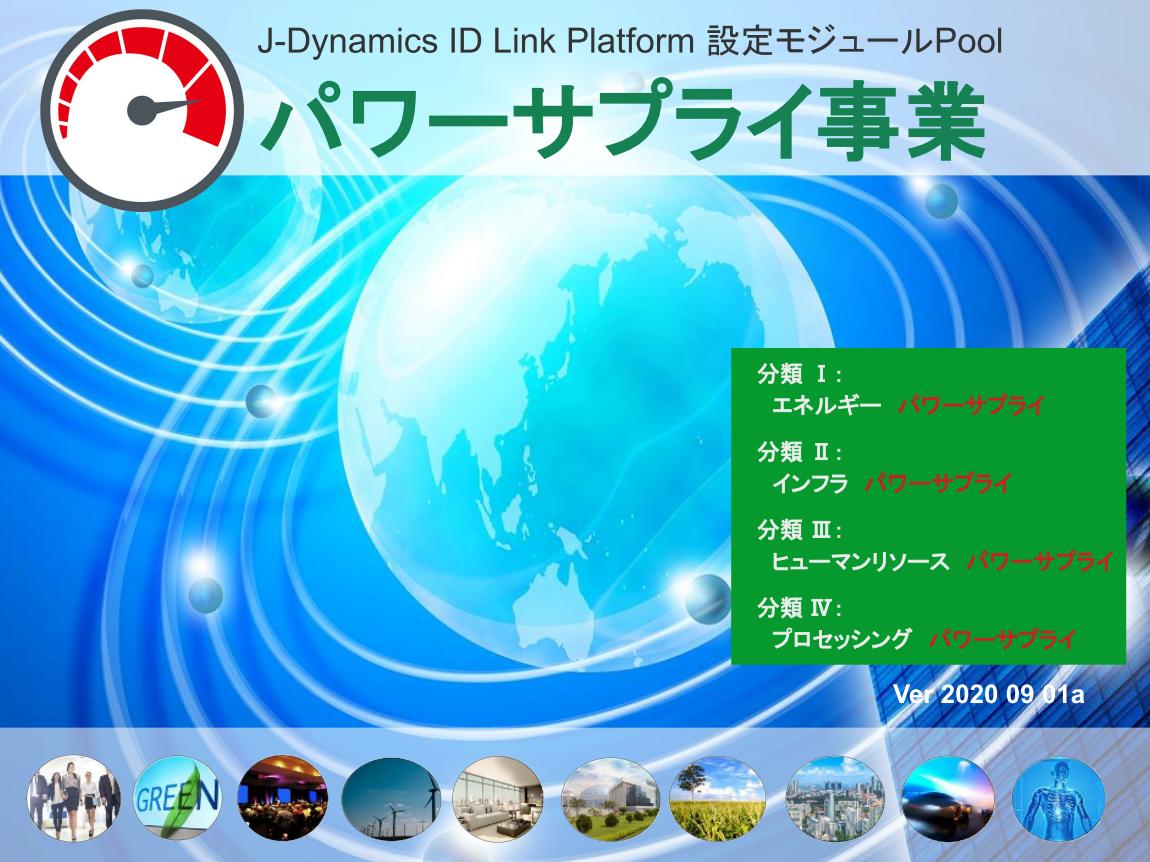
Task: Select インフラ under 分類 Ⅱ
Action: [810, 483]
